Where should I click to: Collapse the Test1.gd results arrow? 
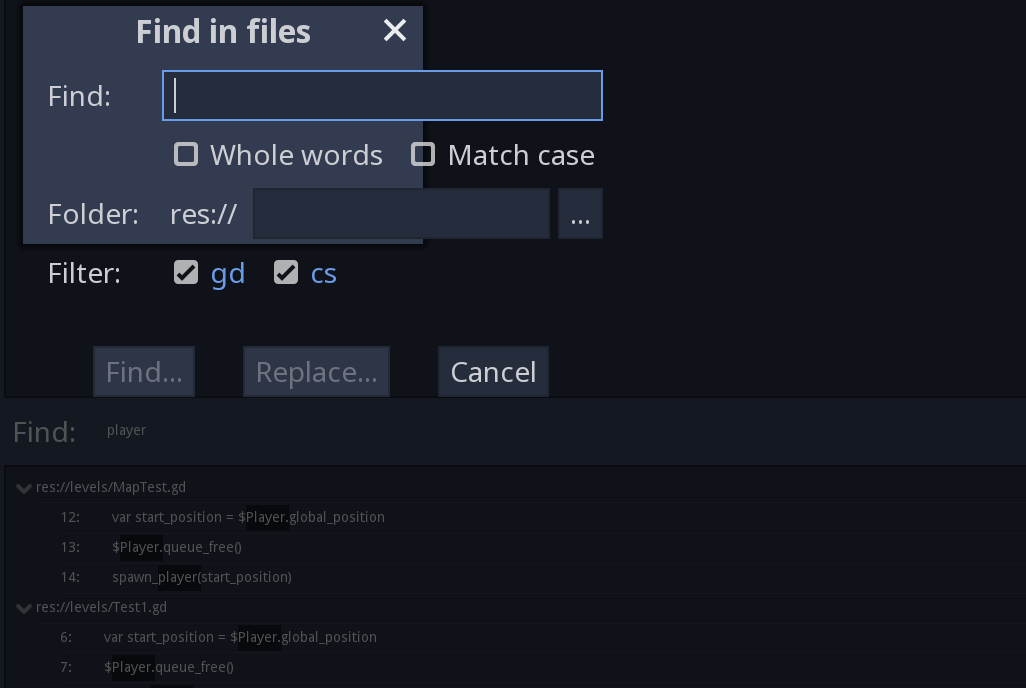click(23, 607)
